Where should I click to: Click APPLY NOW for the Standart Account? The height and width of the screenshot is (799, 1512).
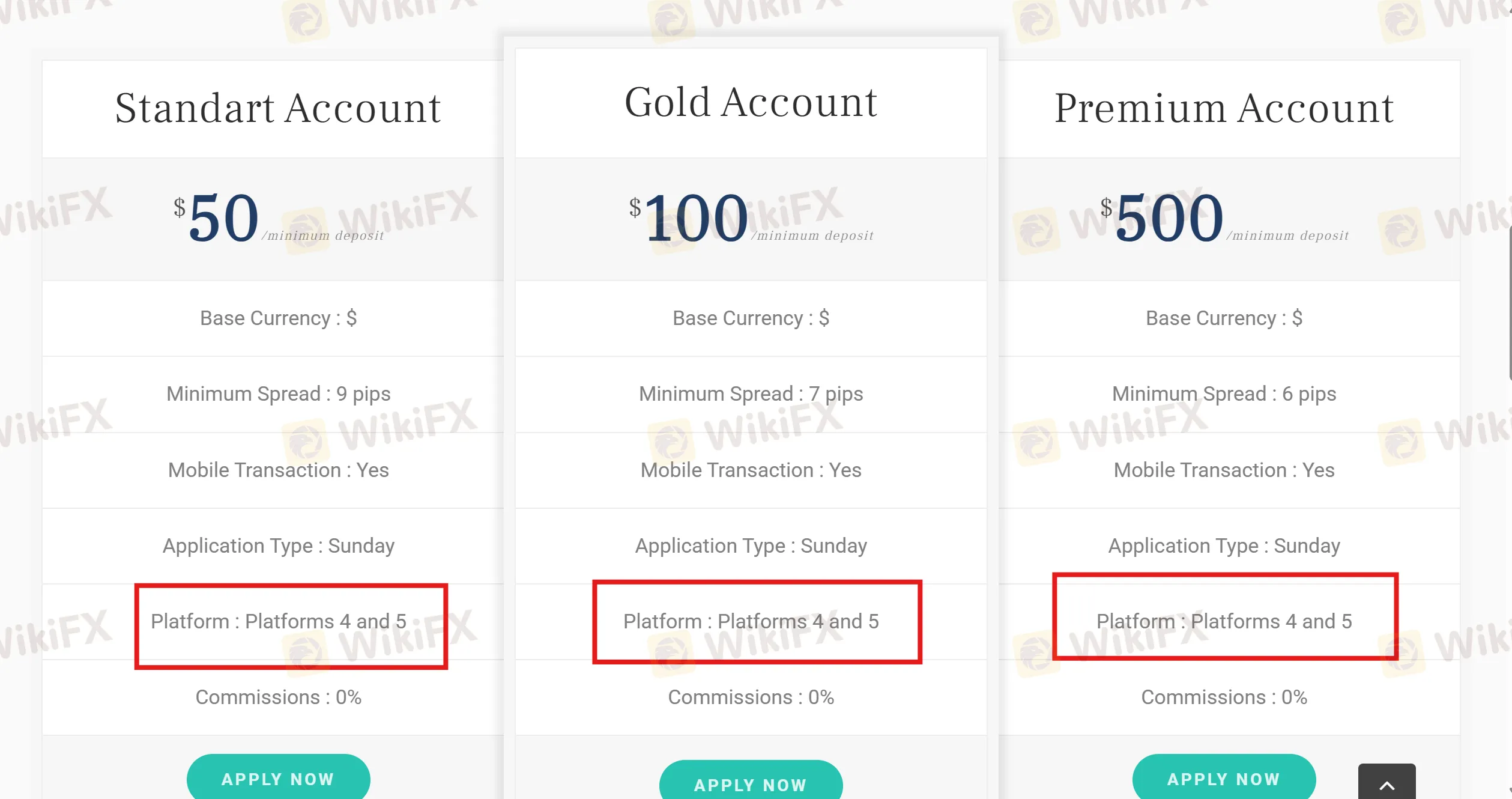click(277, 779)
